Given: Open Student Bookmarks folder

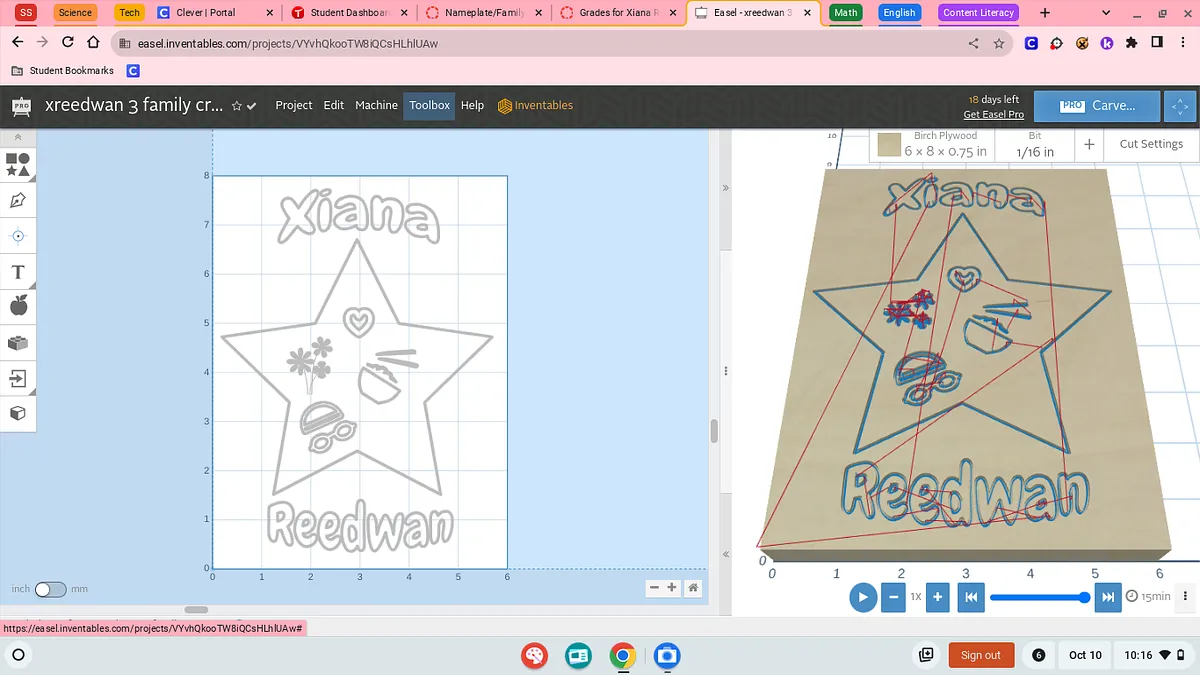Looking at the screenshot, I should pyautogui.click(x=62, y=71).
